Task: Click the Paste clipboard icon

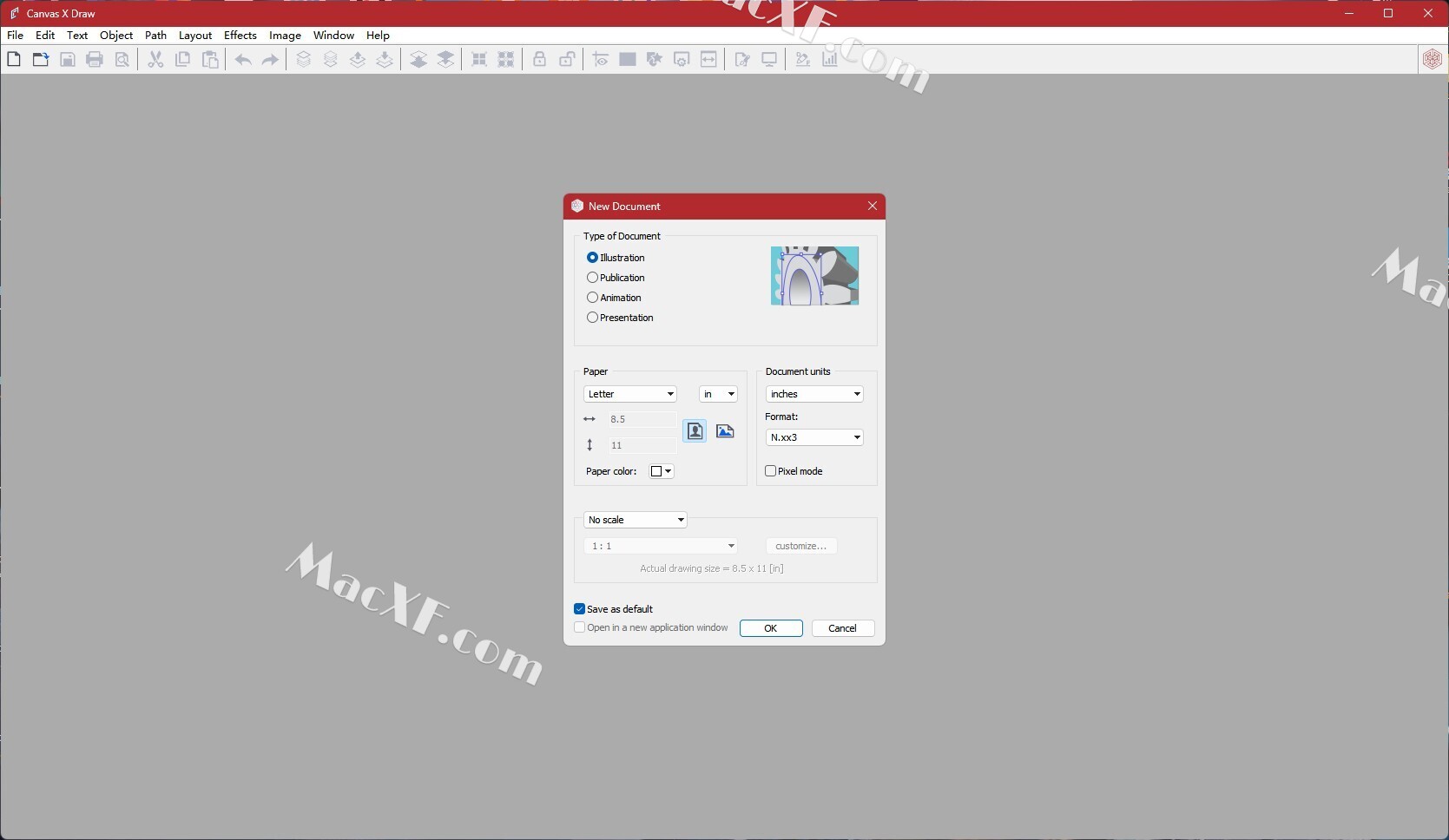Action: (210, 59)
